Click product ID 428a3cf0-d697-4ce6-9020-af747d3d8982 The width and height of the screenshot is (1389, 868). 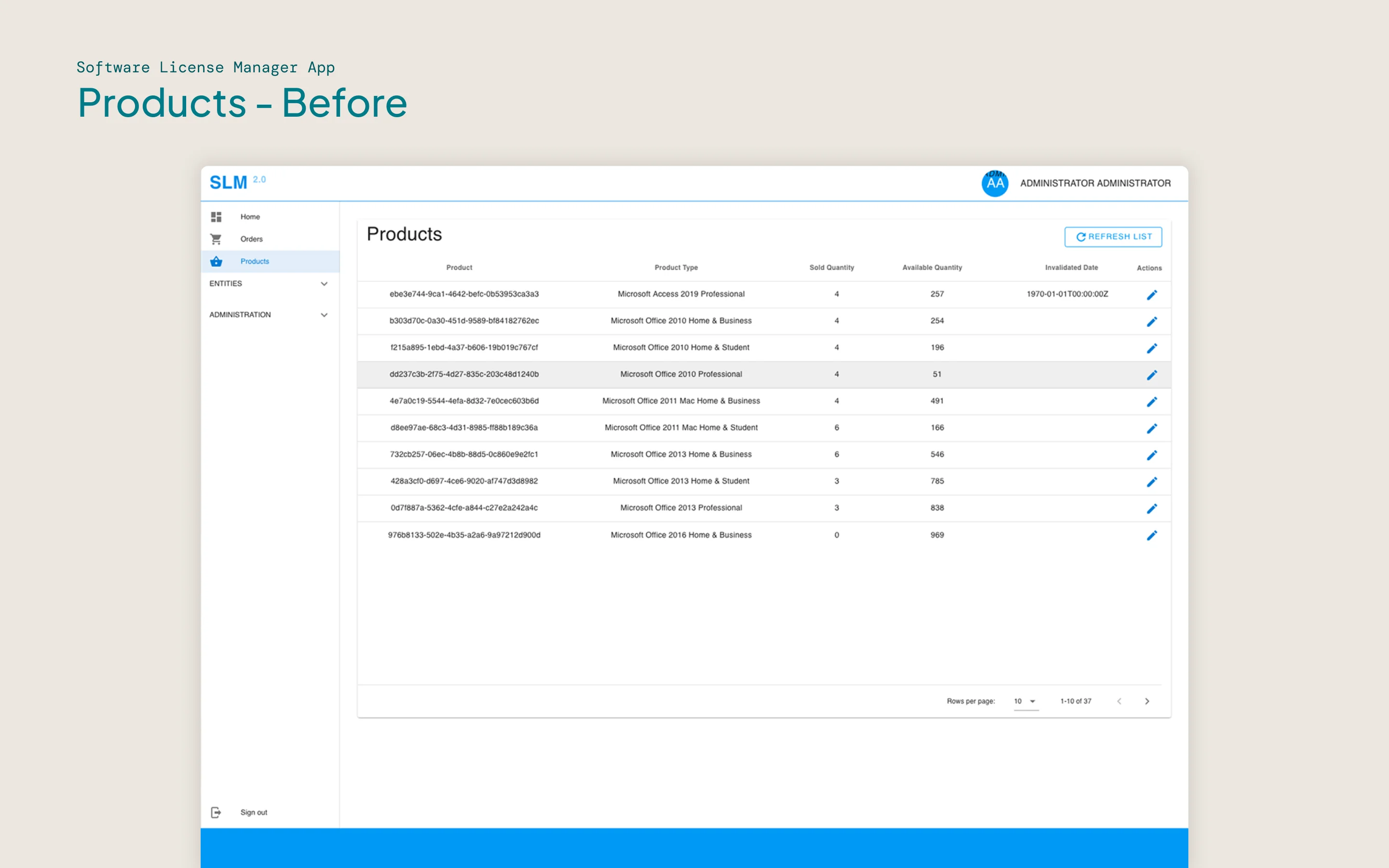[x=464, y=480]
